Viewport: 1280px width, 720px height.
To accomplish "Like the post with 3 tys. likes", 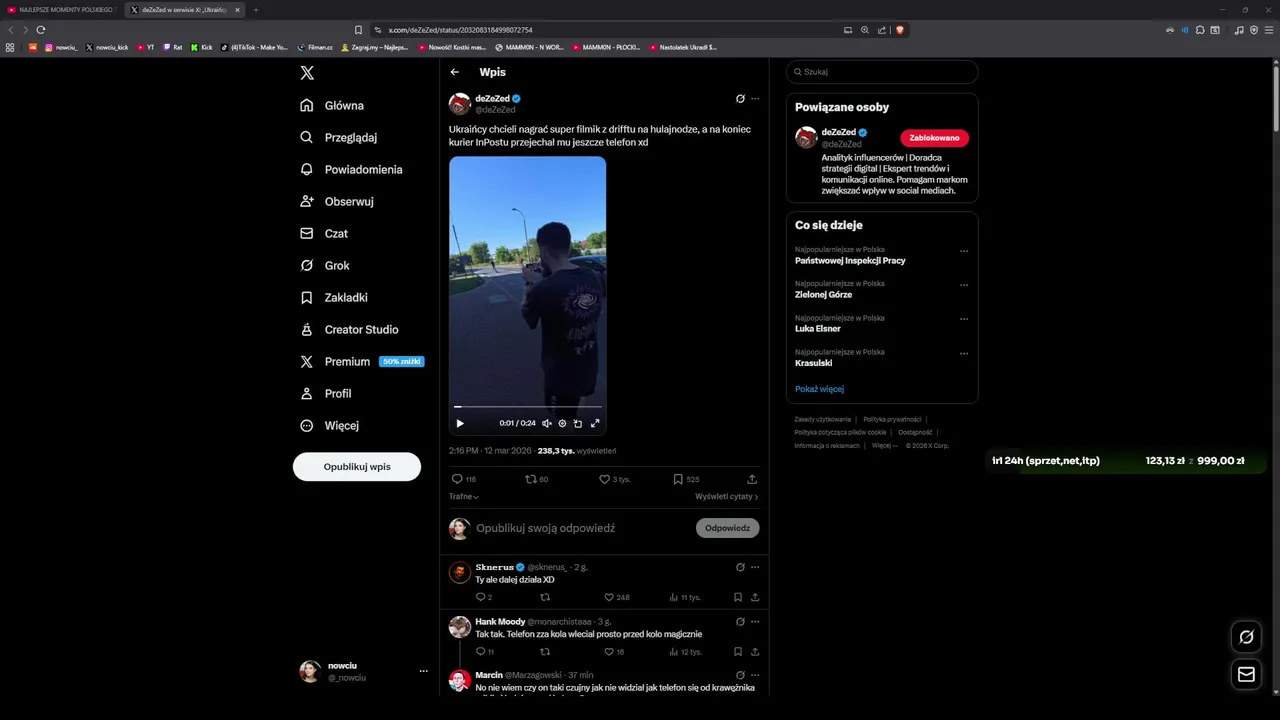I will 614,479.
